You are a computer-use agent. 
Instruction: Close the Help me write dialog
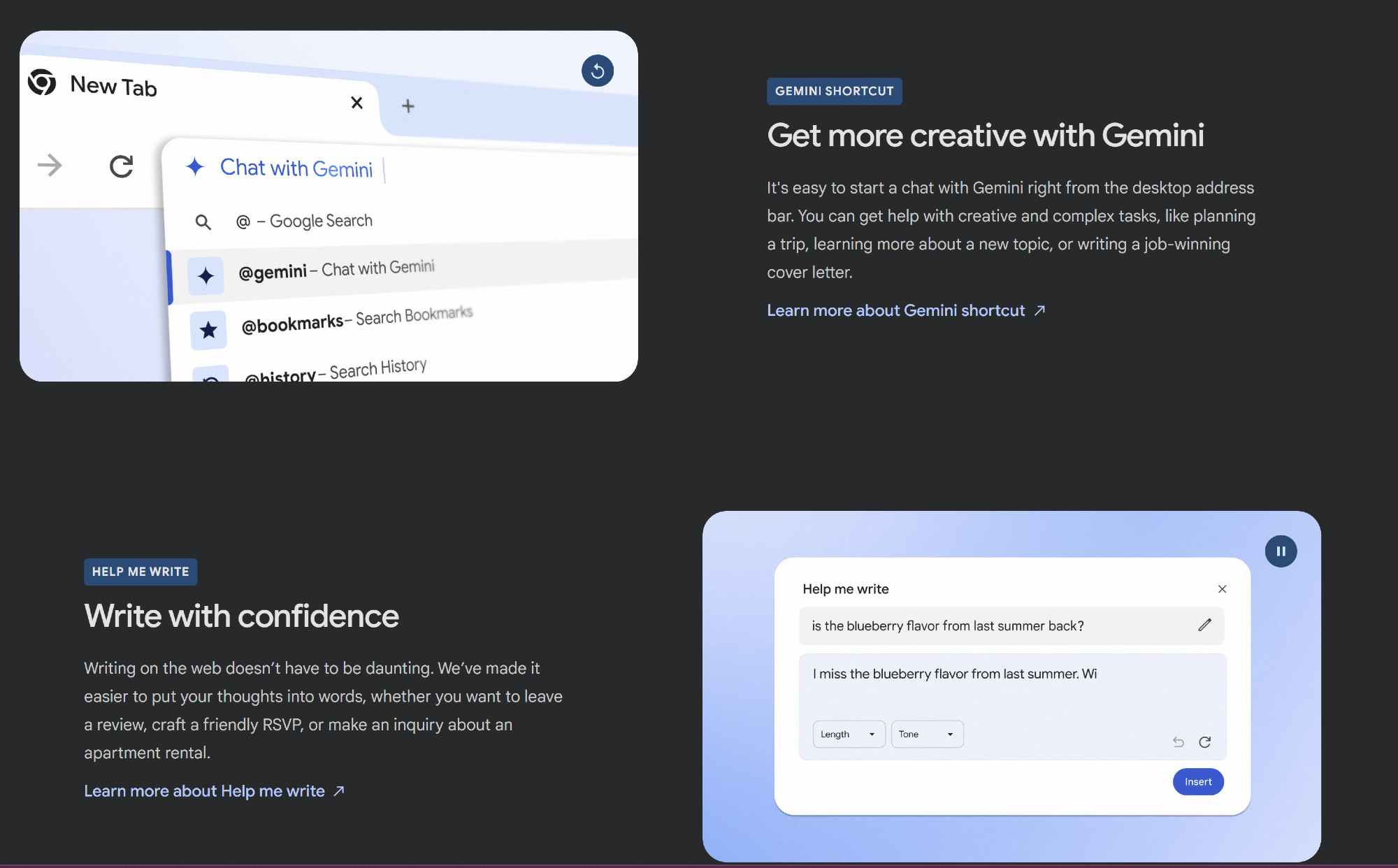[x=1222, y=589]
